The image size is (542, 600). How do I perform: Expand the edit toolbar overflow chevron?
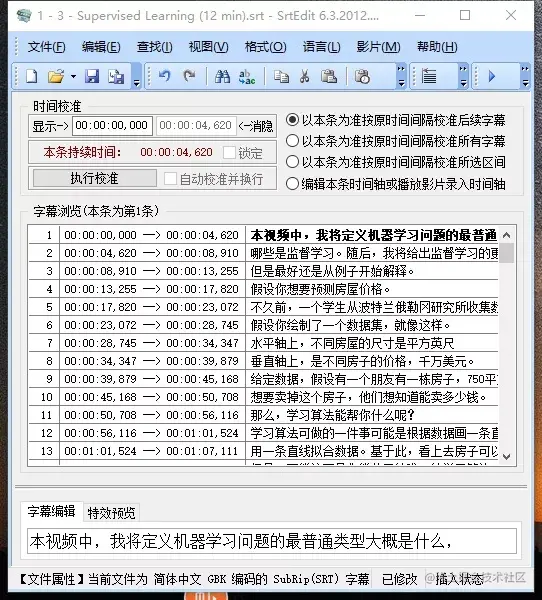[401, 77]
